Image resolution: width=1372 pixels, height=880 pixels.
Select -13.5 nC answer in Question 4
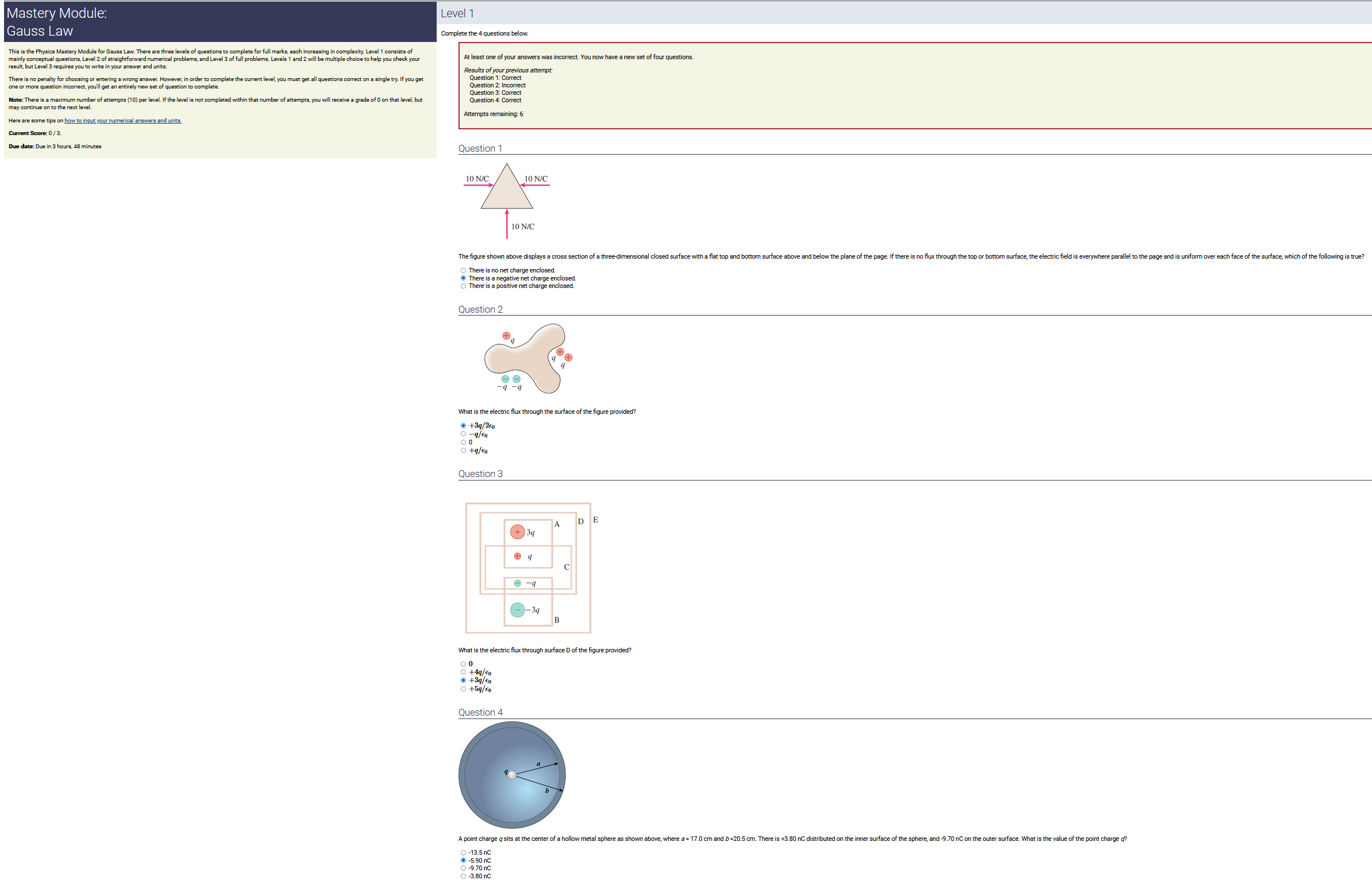pyautogui.click(x=463, y=853)
